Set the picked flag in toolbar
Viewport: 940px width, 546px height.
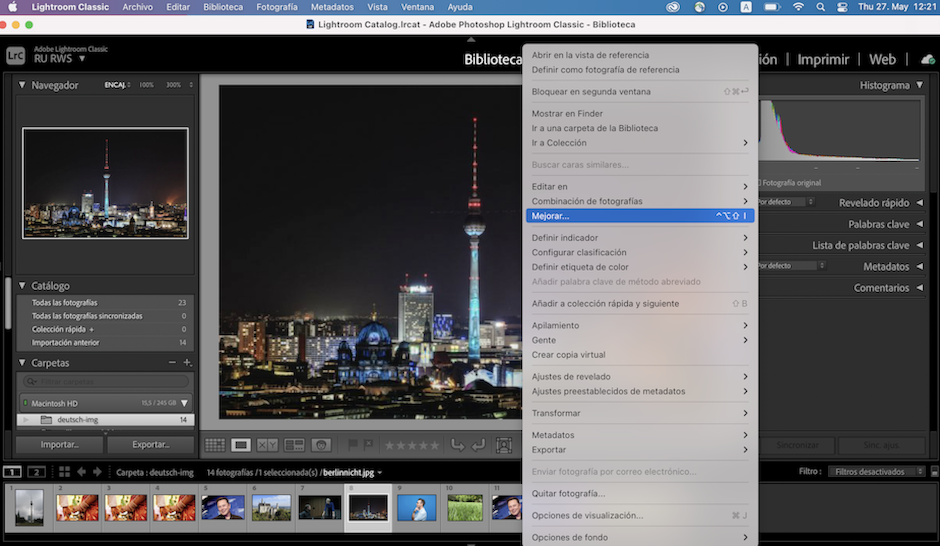353,445
